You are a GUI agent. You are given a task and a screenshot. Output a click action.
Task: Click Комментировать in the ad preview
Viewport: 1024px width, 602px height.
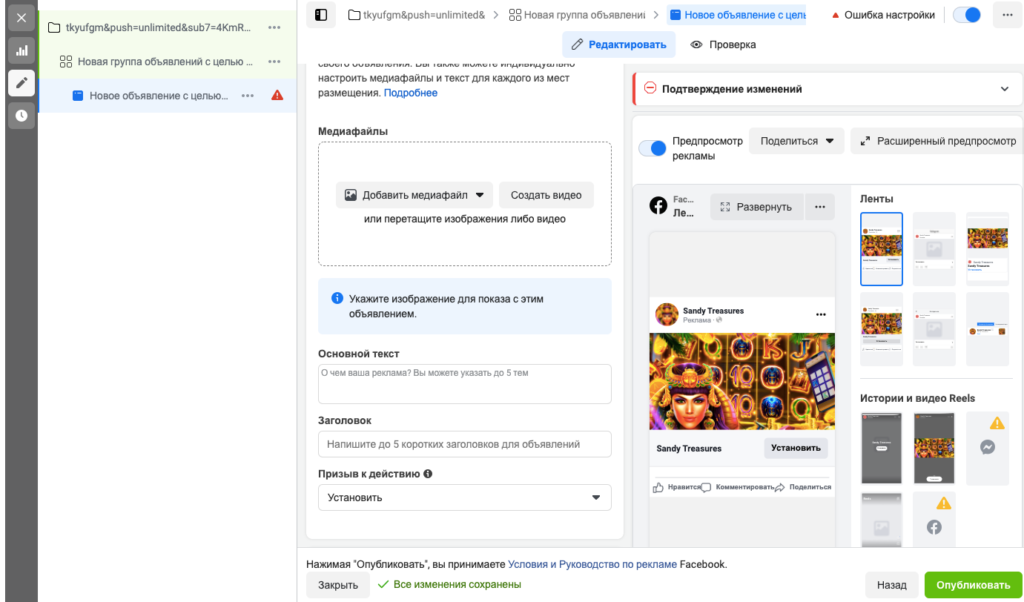click(x=738, y=487)
